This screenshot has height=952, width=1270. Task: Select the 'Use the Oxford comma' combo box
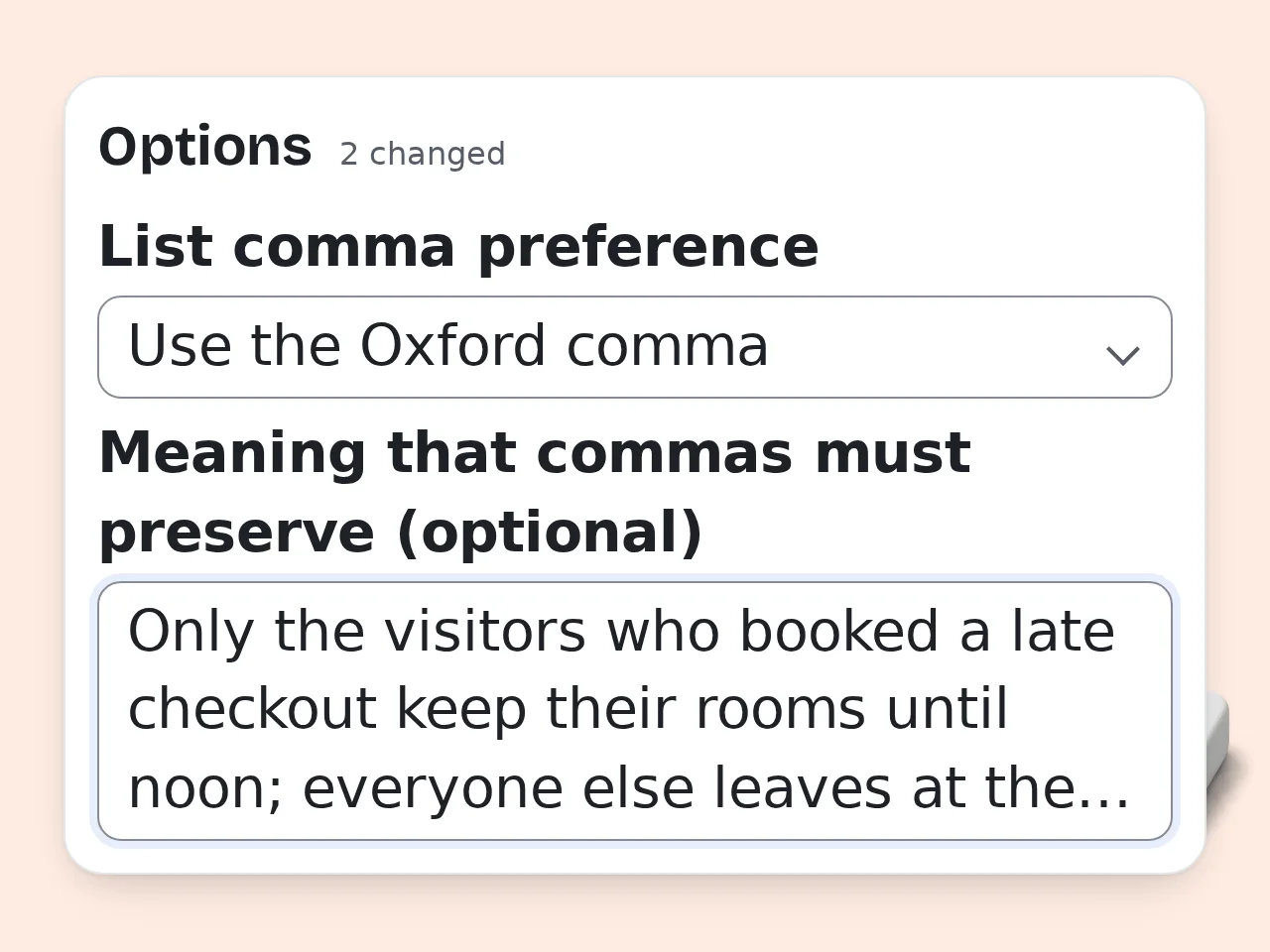tap(635, 347)
